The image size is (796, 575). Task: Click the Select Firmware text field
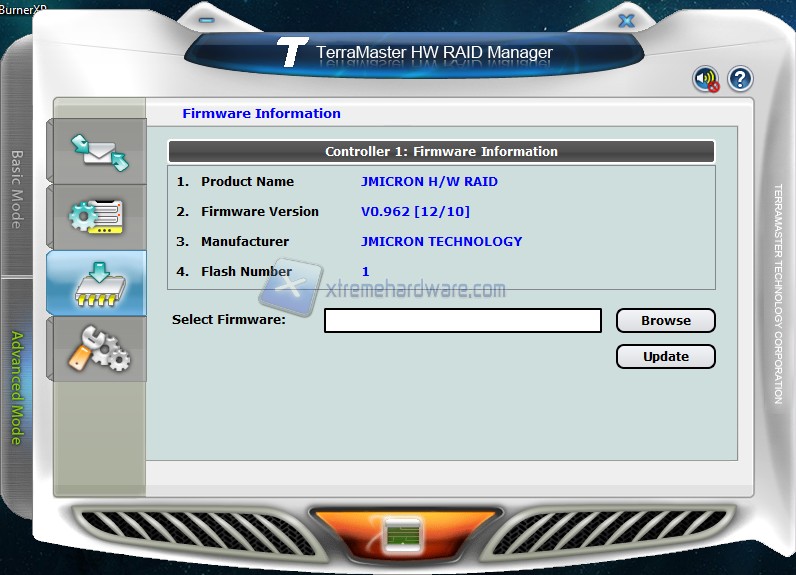click(462, 320)
